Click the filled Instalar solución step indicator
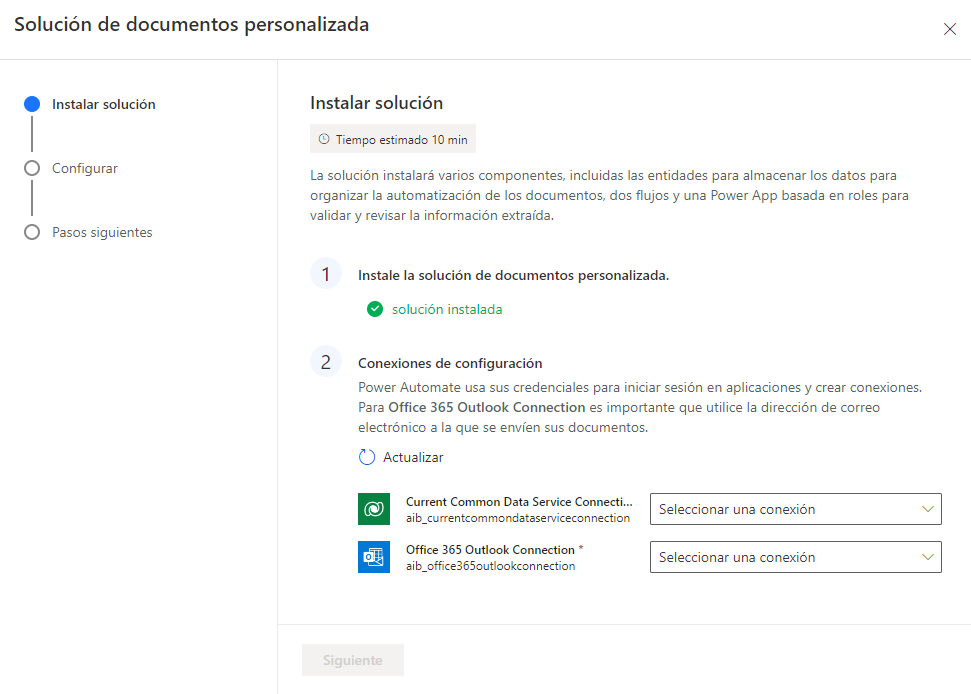The width and height of the screenshot is (971, 694). coord(32,104)
